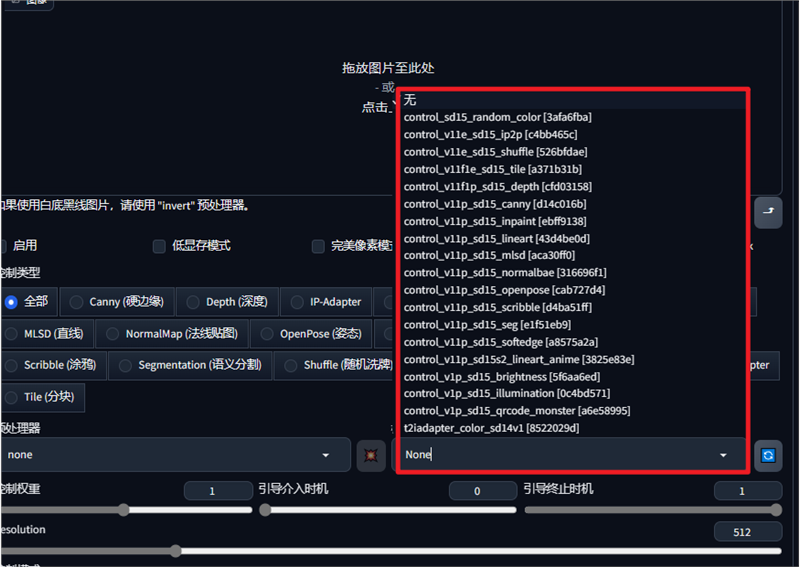Choose OpenPose (姿态) control type
The width and height of the screenshot is (800, 567).
(311, 334)
